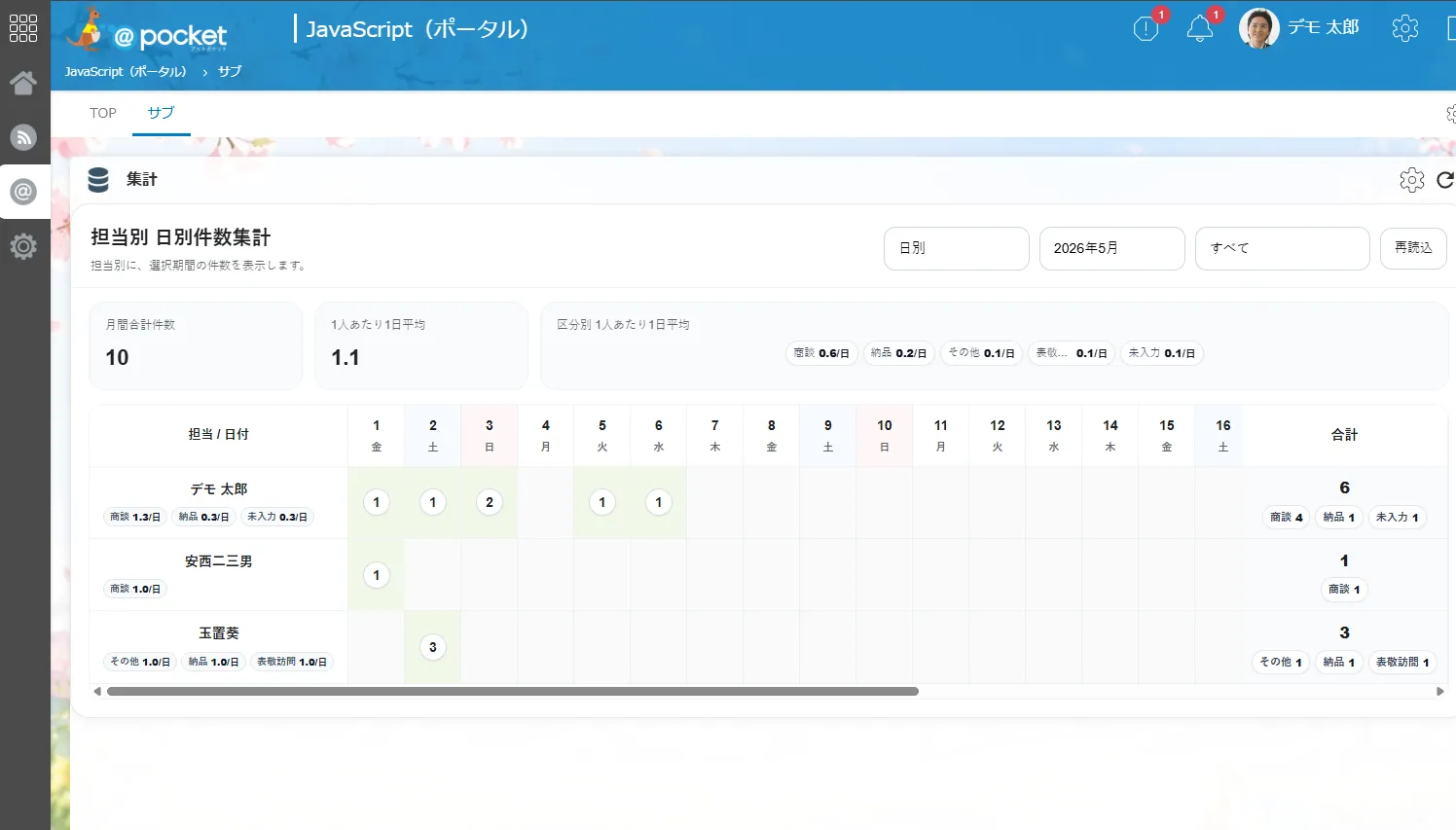Click count 3 cell for 玉置葵
The height and width of the screenshot is (830, 1456).
433,647
